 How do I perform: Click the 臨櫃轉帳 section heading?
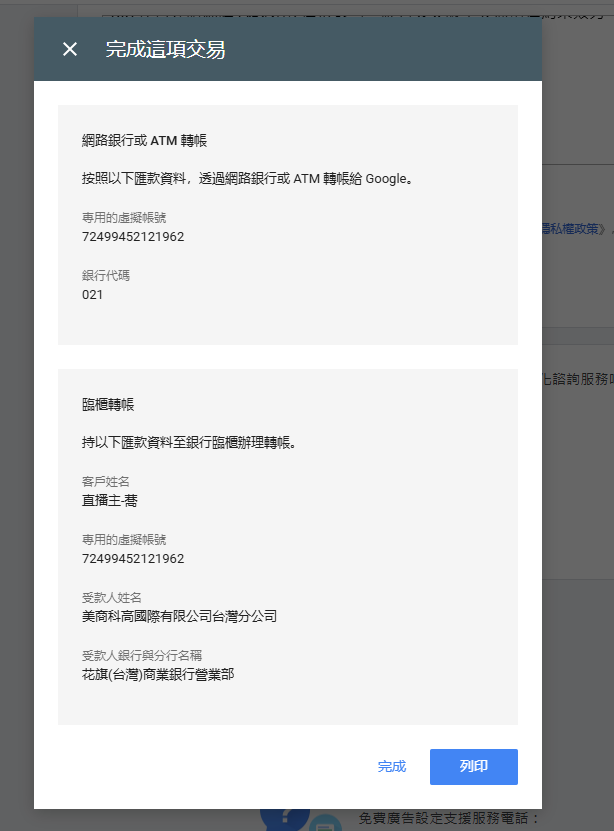pos(108,404)
